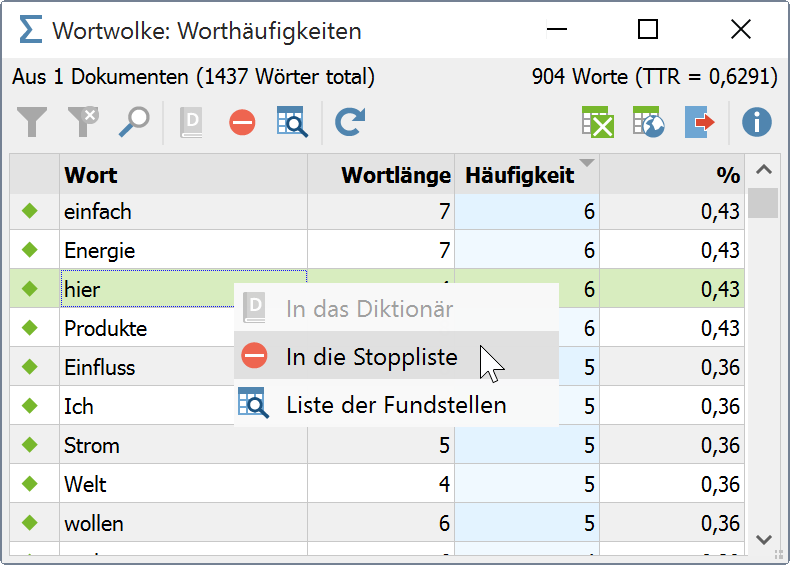
Task: Click the Sigma window icon in title bar
Action: click(x=30, y=29)
